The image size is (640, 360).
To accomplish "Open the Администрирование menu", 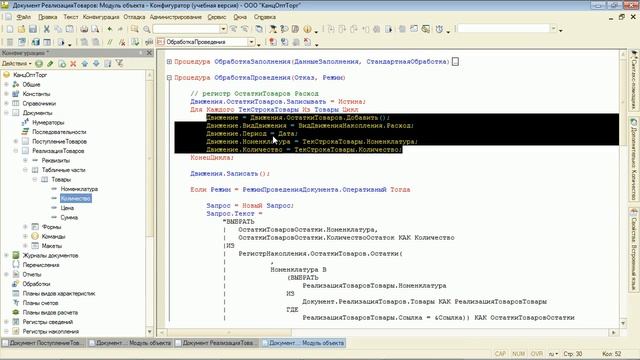I will point(176,17).
